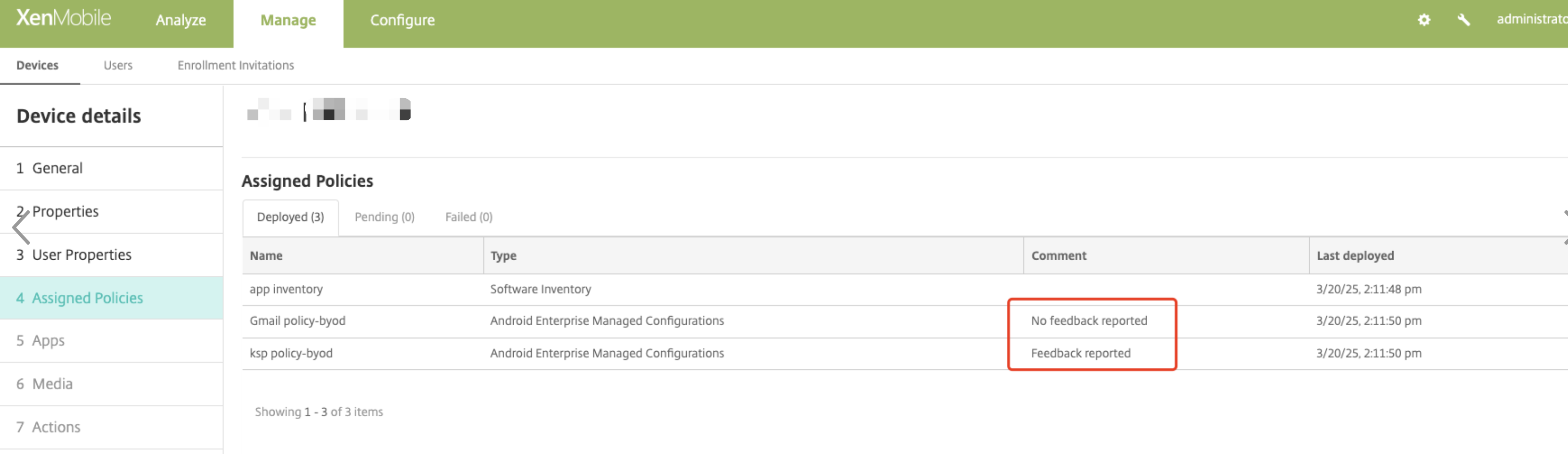
Task: Click the XenMobile logo
Action: pos(63,18)
